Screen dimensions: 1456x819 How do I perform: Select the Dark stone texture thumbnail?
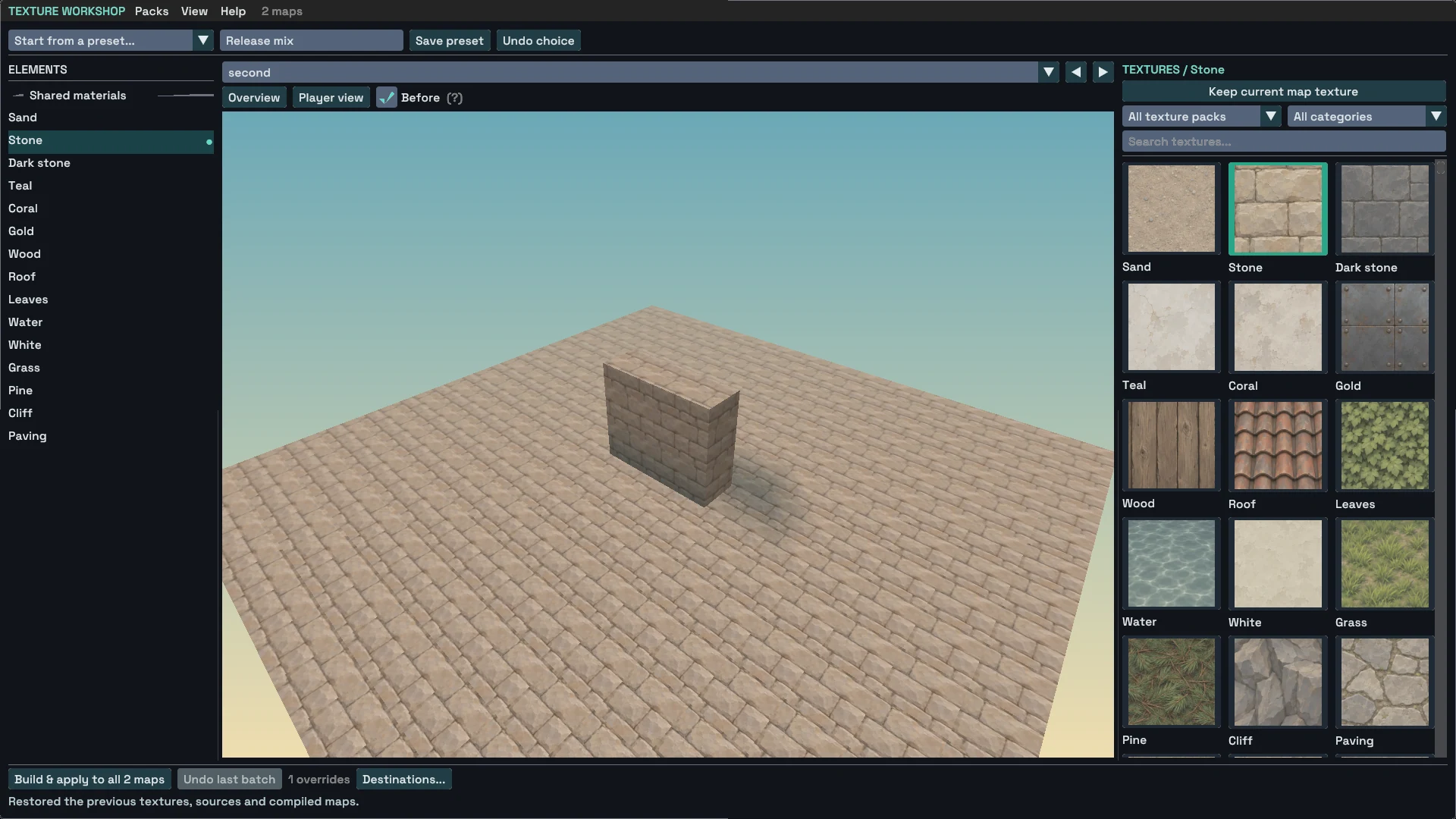tap(1384, 209)
